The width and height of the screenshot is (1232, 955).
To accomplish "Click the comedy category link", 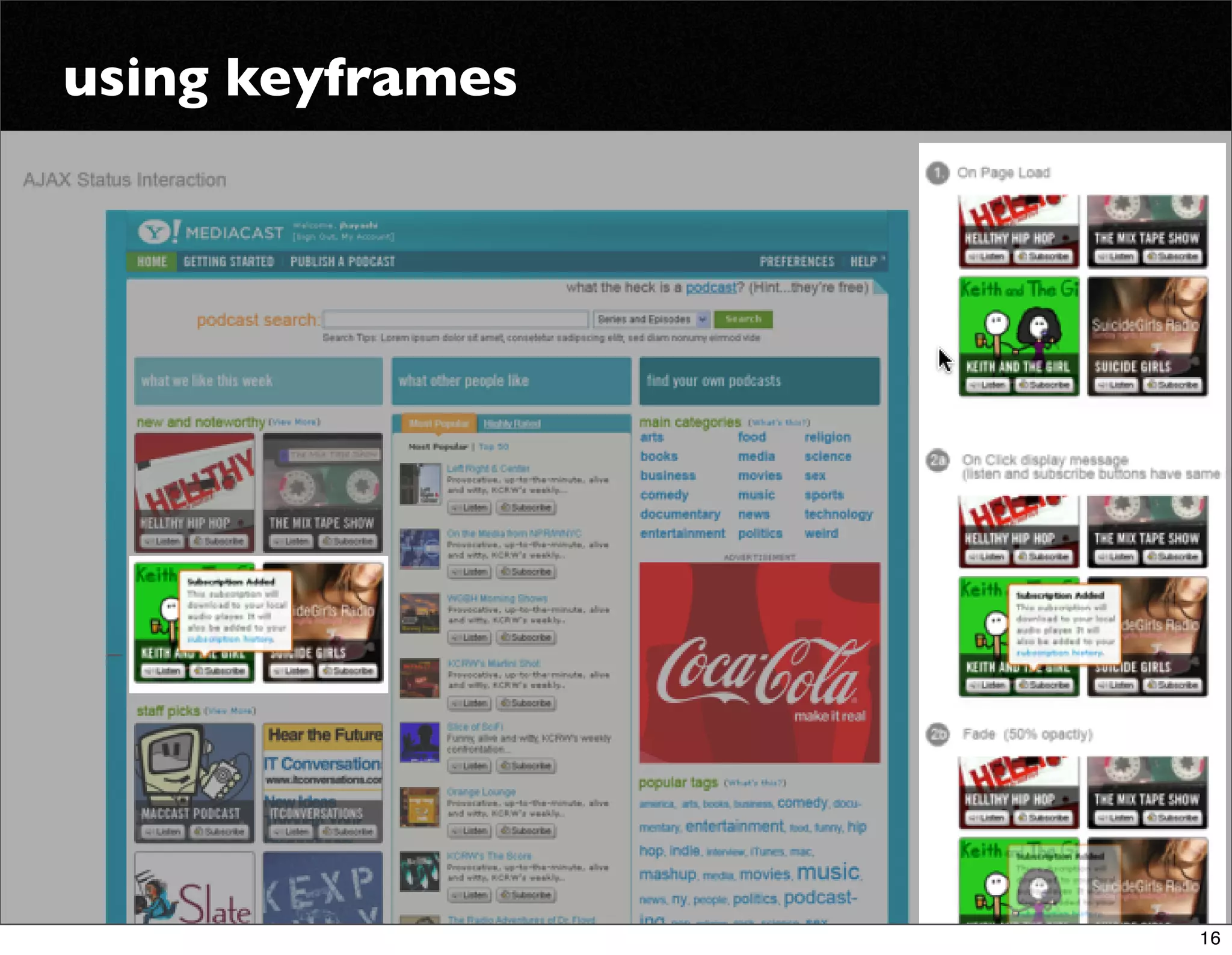I will [664, 495].
